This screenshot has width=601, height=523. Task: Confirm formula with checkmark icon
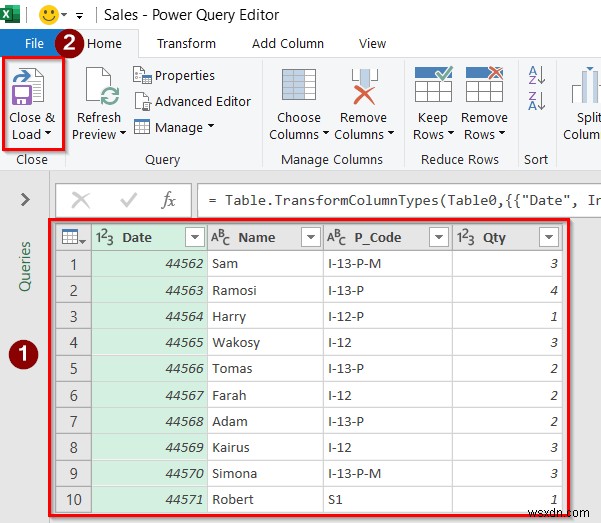[x=128, y=200]
